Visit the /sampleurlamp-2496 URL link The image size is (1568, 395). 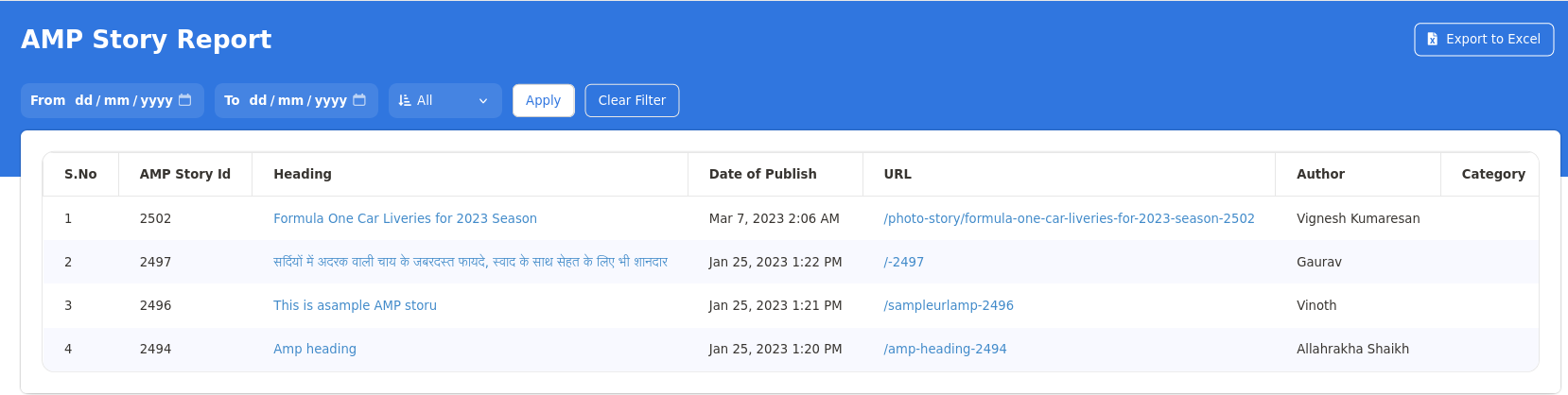point(948,305)
